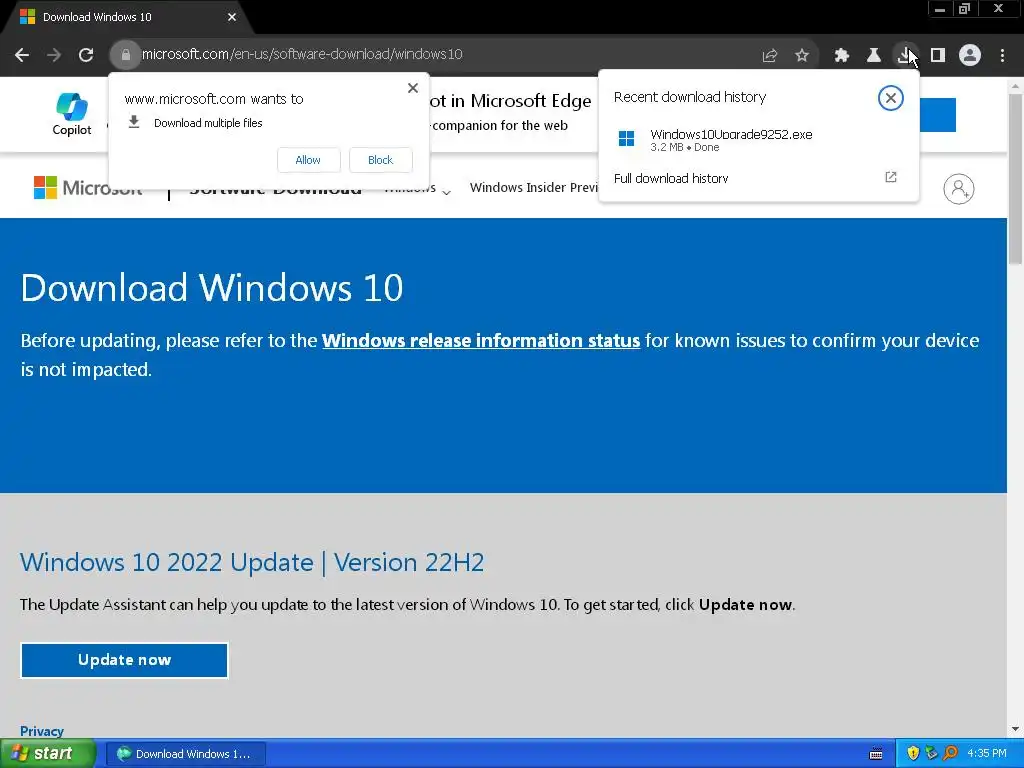This screenshot has width=1024, height=768.
Task: Open Chrome three-dot menu
Action: click(x=1002, y=56)
